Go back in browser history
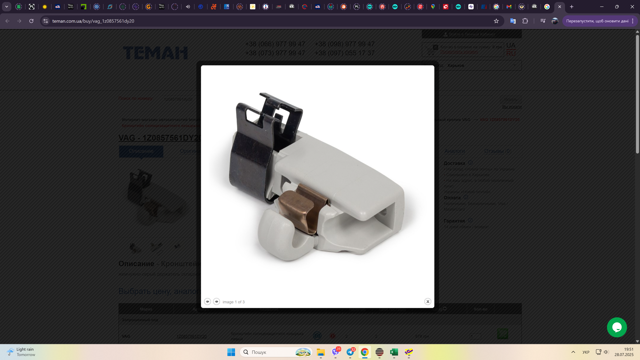640x360 pixels. click(x=7, y=21)
